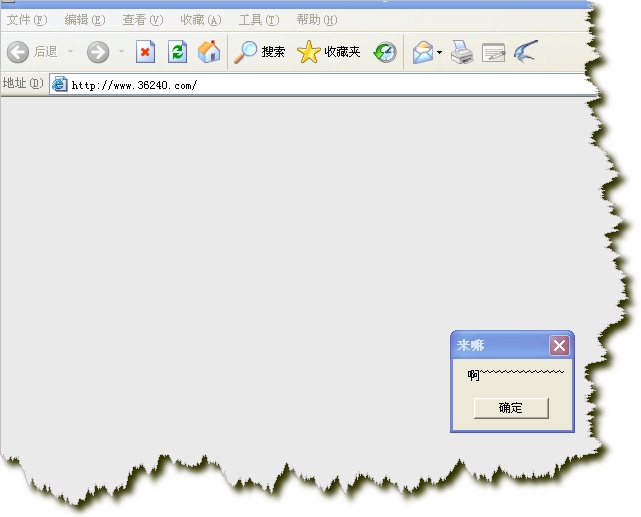Open the 编辑(E) menu
The width and height of the screenshot is (641, 517).
point(85,20)
